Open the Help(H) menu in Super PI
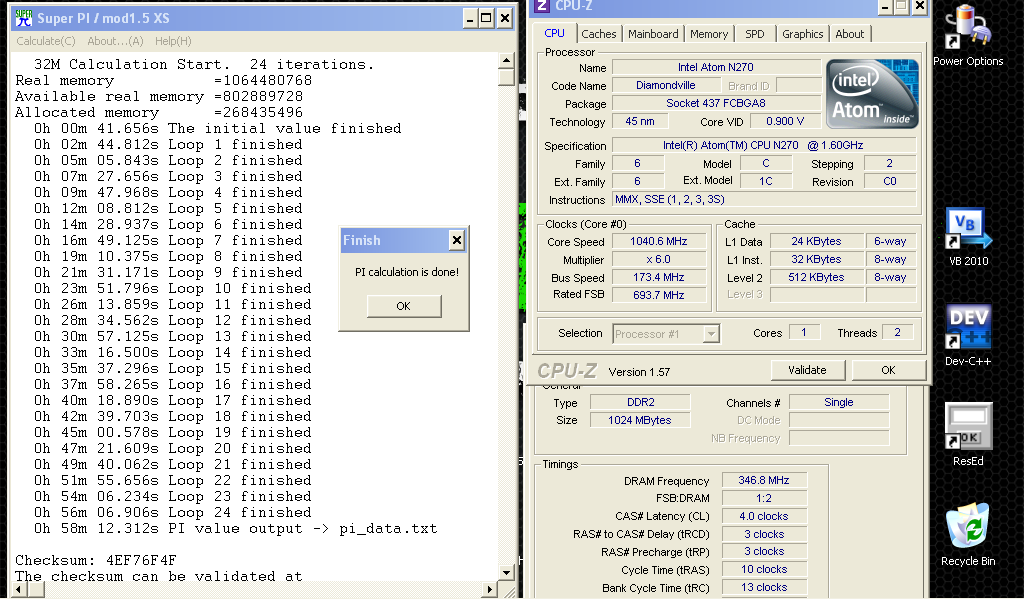The height and width of the screenshot is (600, 1024). click(173, 40)
